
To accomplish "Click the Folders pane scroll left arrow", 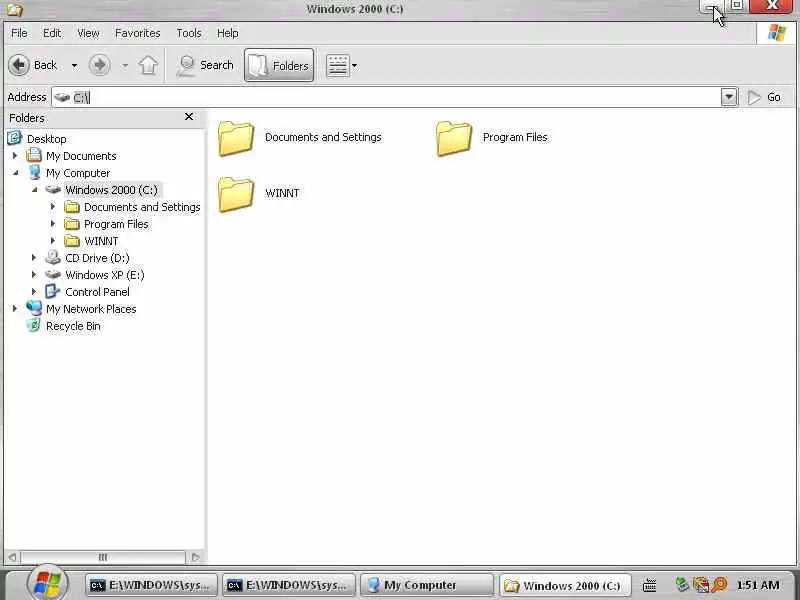I will point(12,557).
